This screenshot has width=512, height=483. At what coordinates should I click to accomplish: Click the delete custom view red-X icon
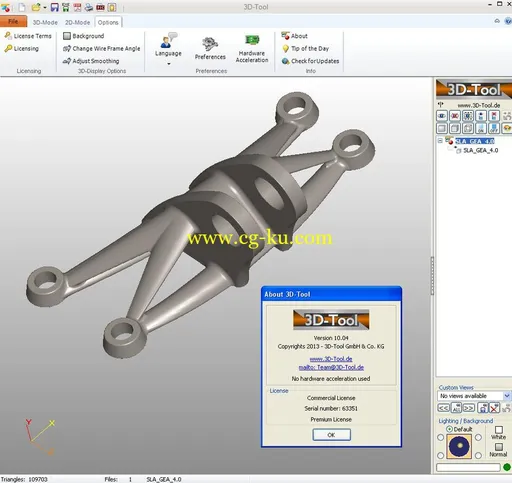(495, 408)
